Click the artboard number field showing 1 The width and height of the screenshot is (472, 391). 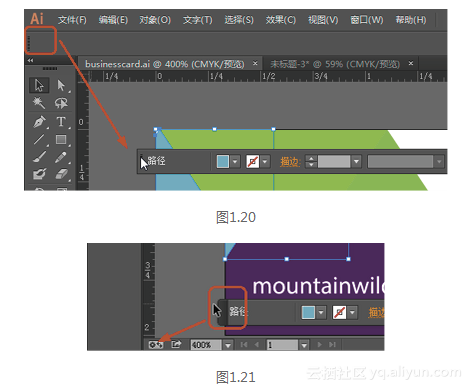(x=282, y=345)
